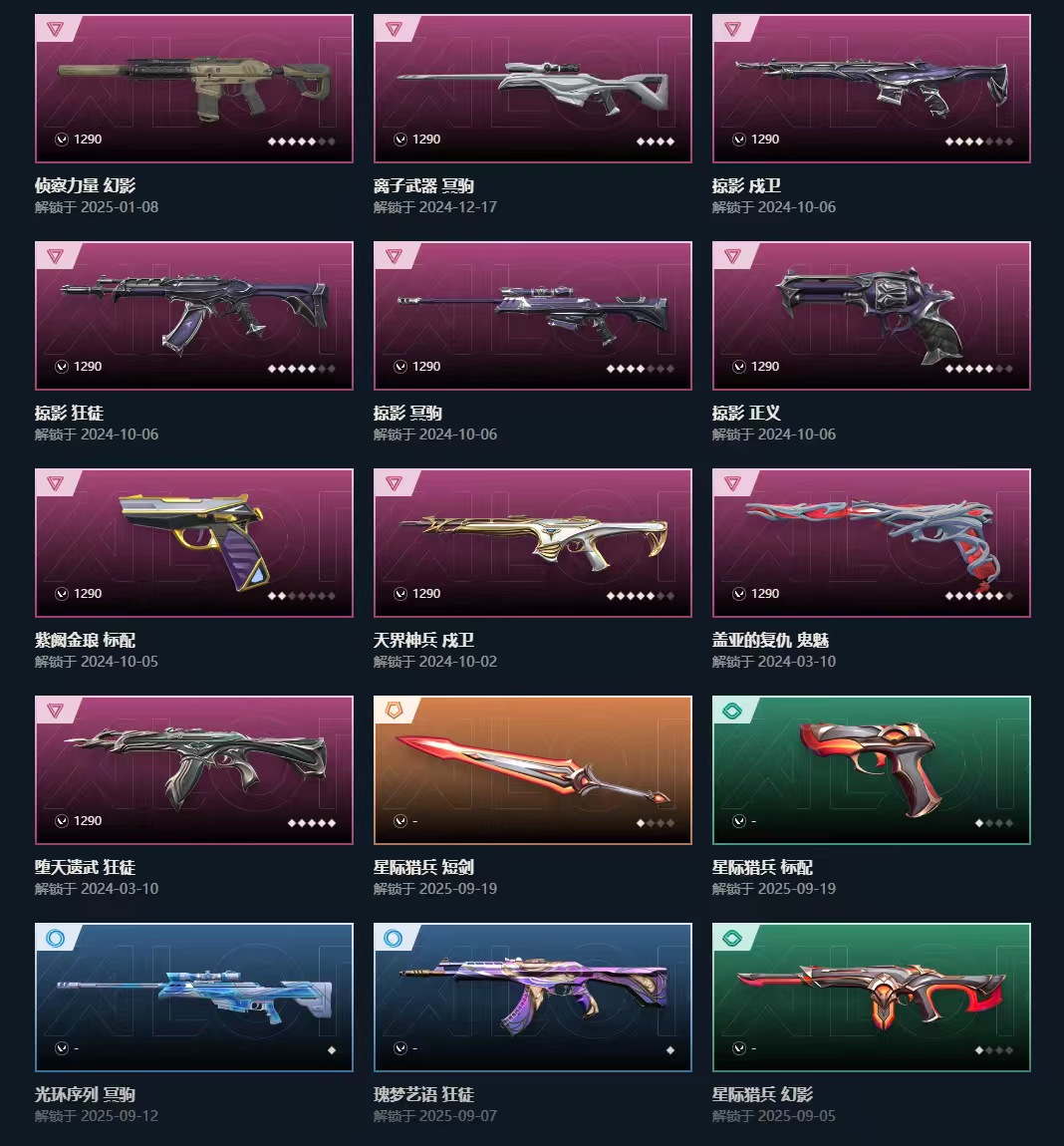Click upgrade level diamonds on 盖亚的复仇 鬼魅
The height and width of the screenshot is (1146, 1064).
click(978, 596)
